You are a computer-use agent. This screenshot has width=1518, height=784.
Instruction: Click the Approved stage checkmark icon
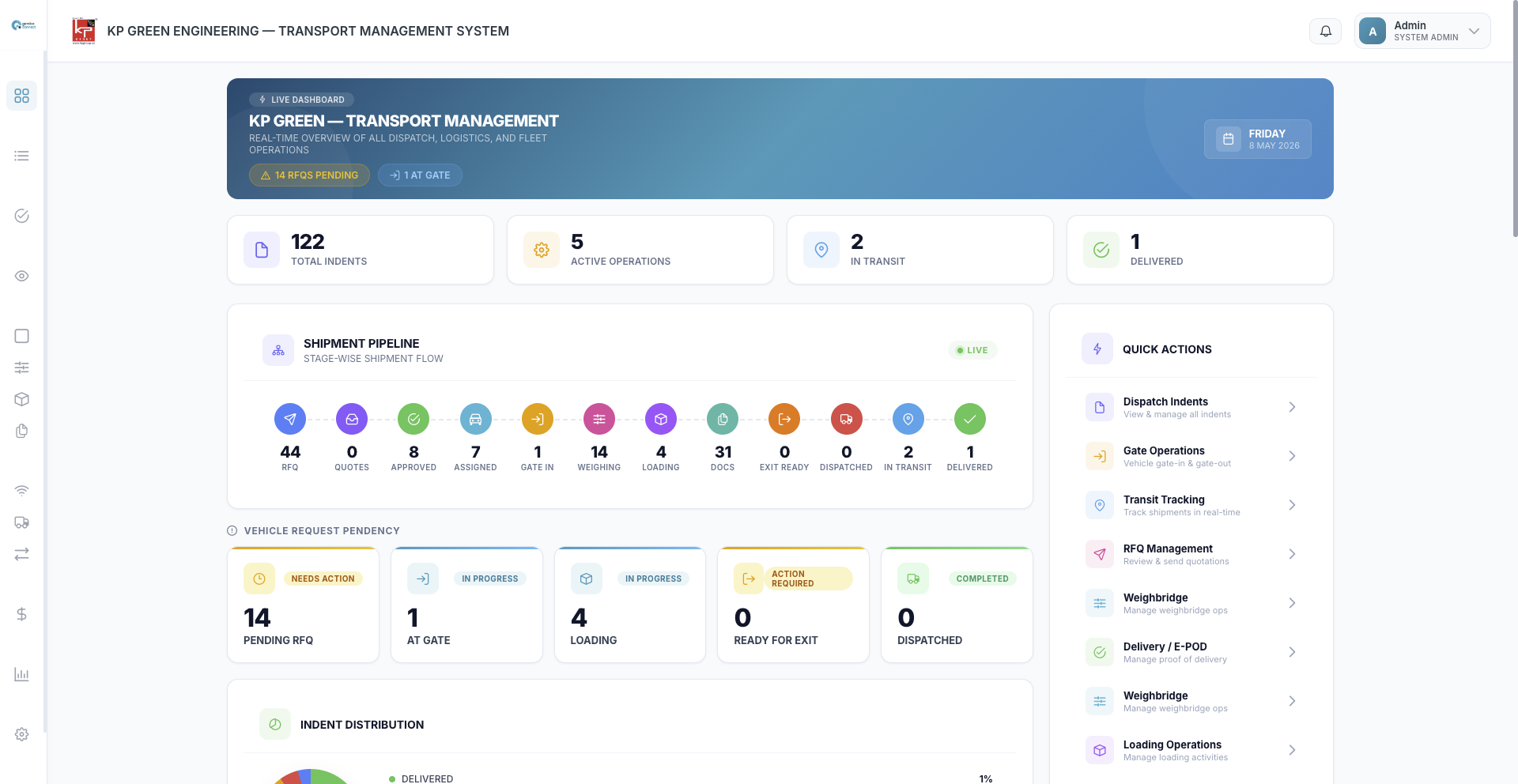[413, 419]
